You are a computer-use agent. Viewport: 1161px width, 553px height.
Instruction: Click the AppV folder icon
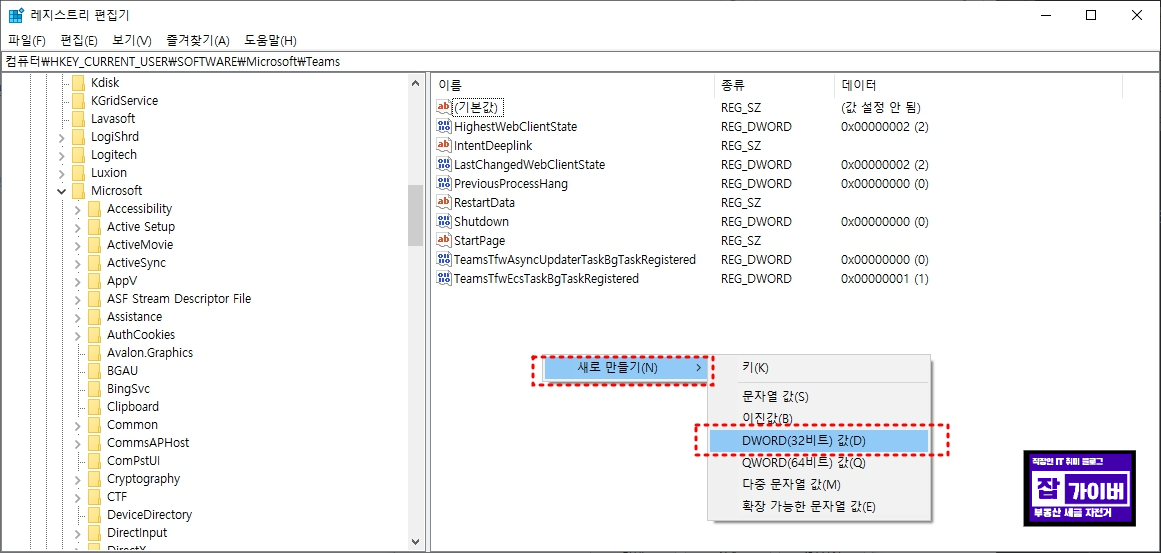[x=94, y=281]
